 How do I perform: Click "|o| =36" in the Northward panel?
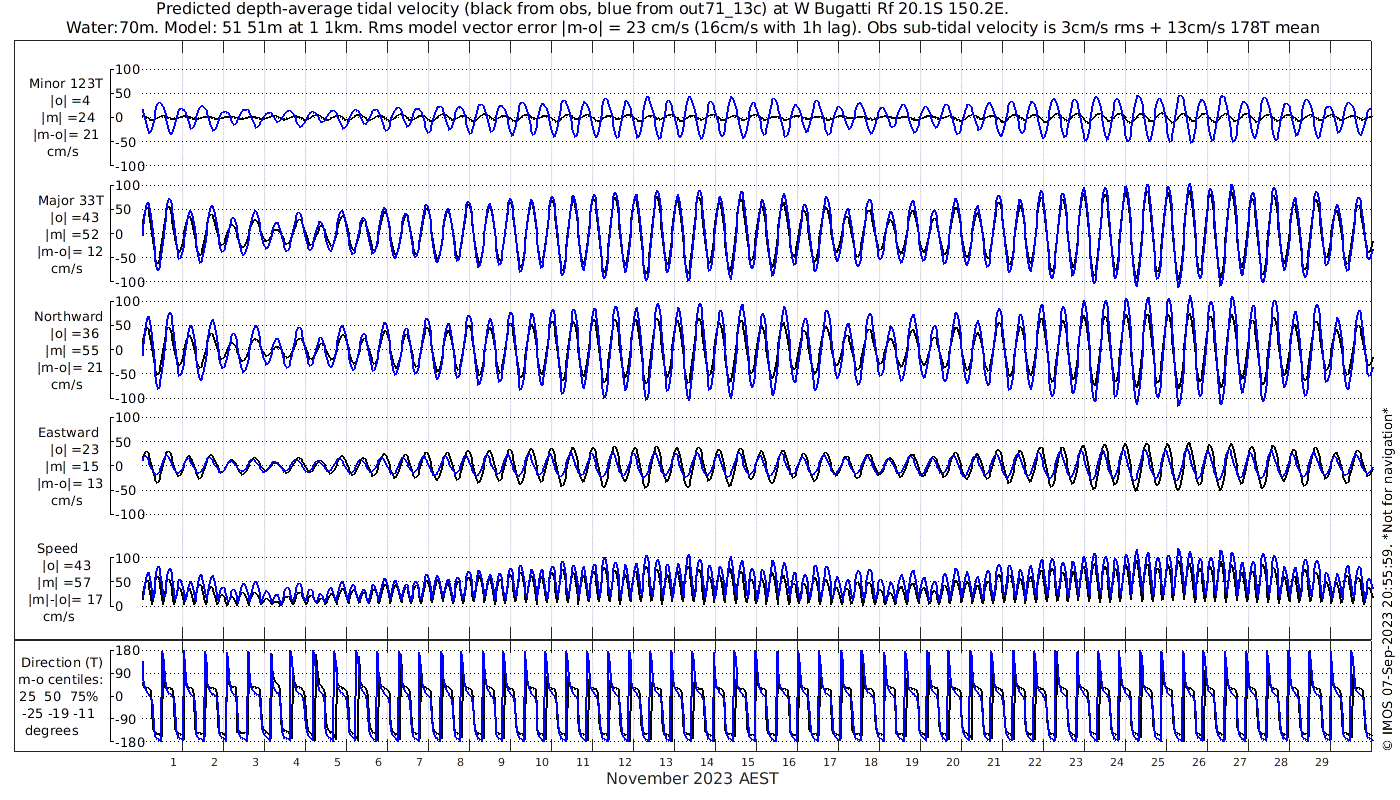point(72,334)
